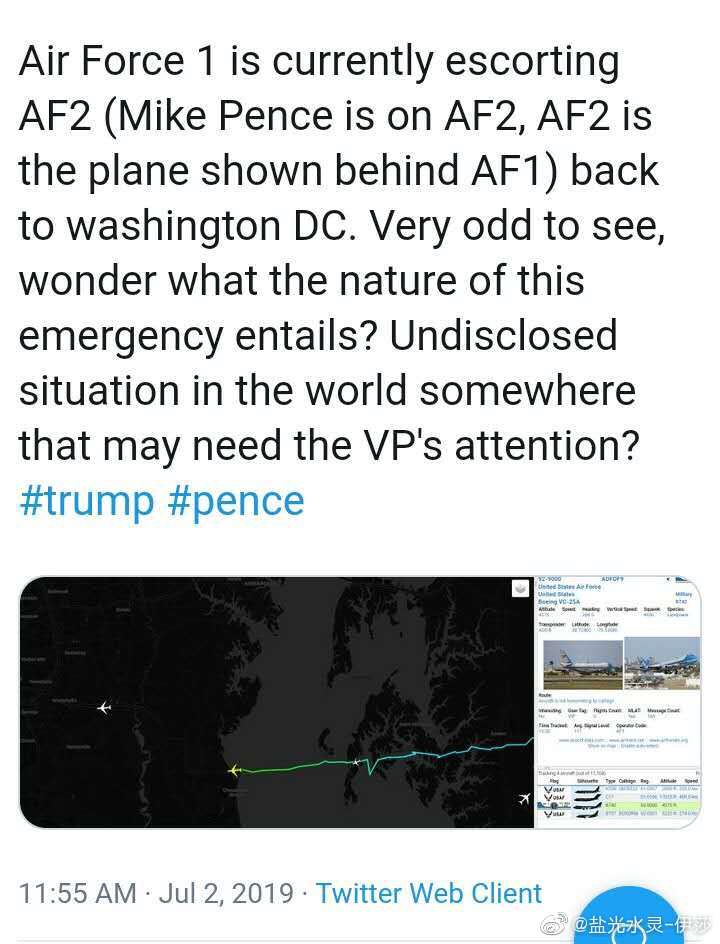Image resolution: width=720 pixels, height=944 pixels.
Task: Open the #pence hashtag
Action: [x=236, y=501]
